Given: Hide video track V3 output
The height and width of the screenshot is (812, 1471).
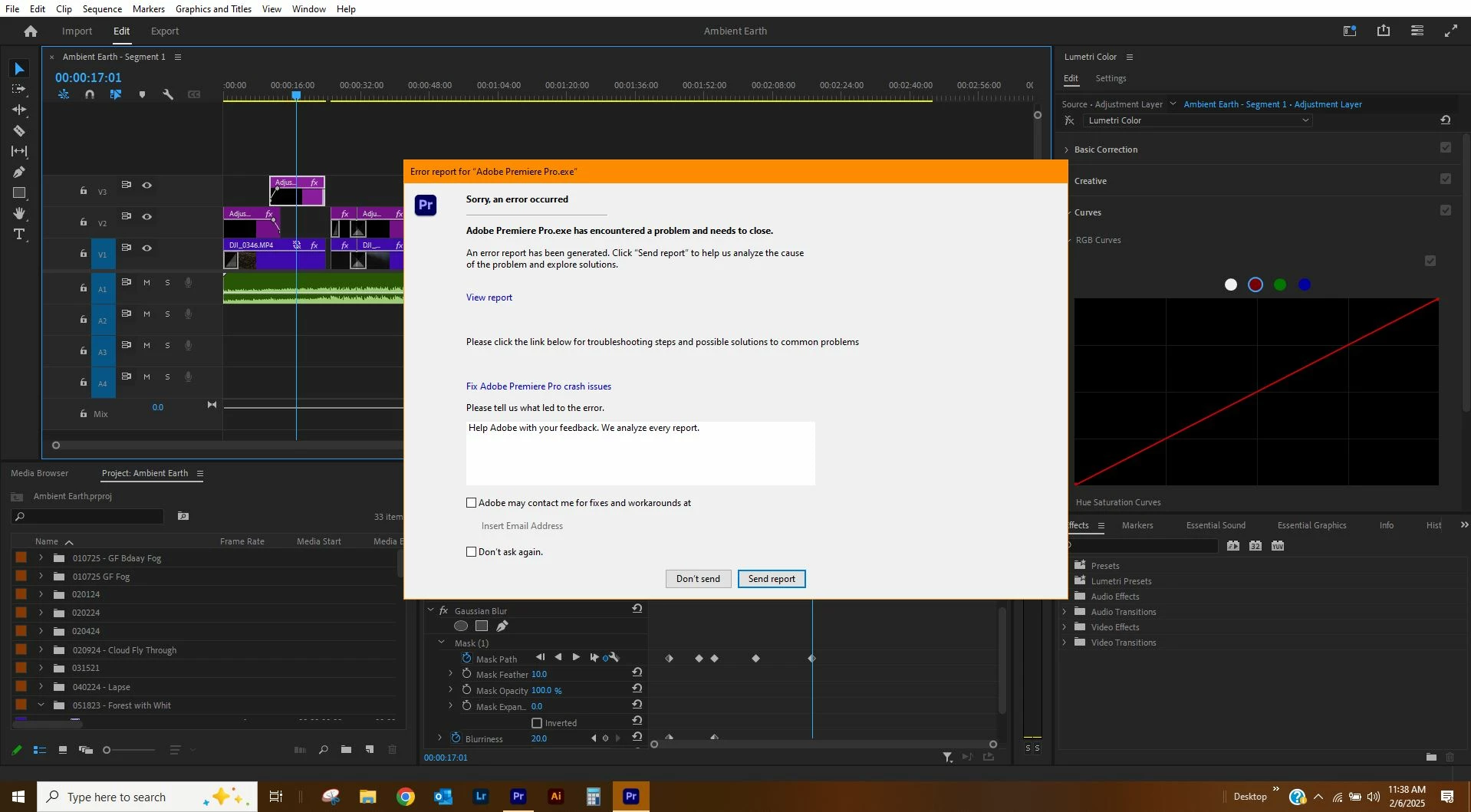Looking at the screenshot, I should 147,186.
